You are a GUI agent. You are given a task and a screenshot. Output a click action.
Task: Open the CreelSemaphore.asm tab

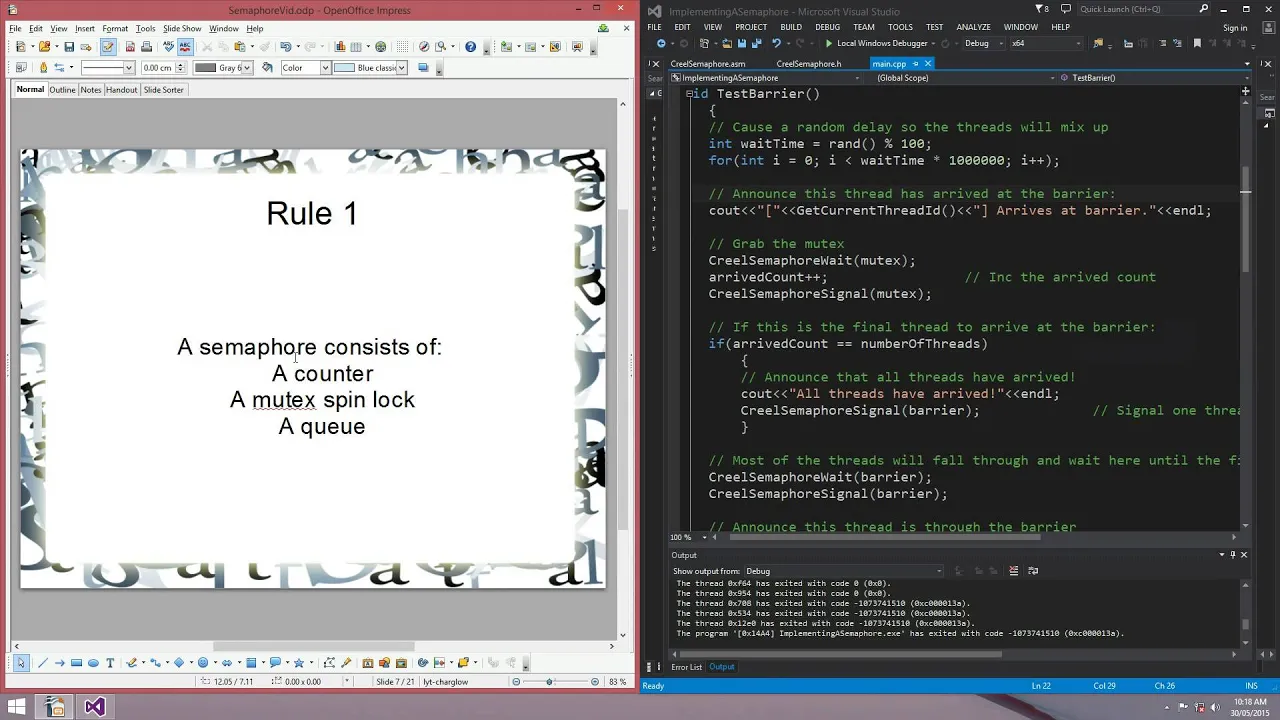coord(708,64)
